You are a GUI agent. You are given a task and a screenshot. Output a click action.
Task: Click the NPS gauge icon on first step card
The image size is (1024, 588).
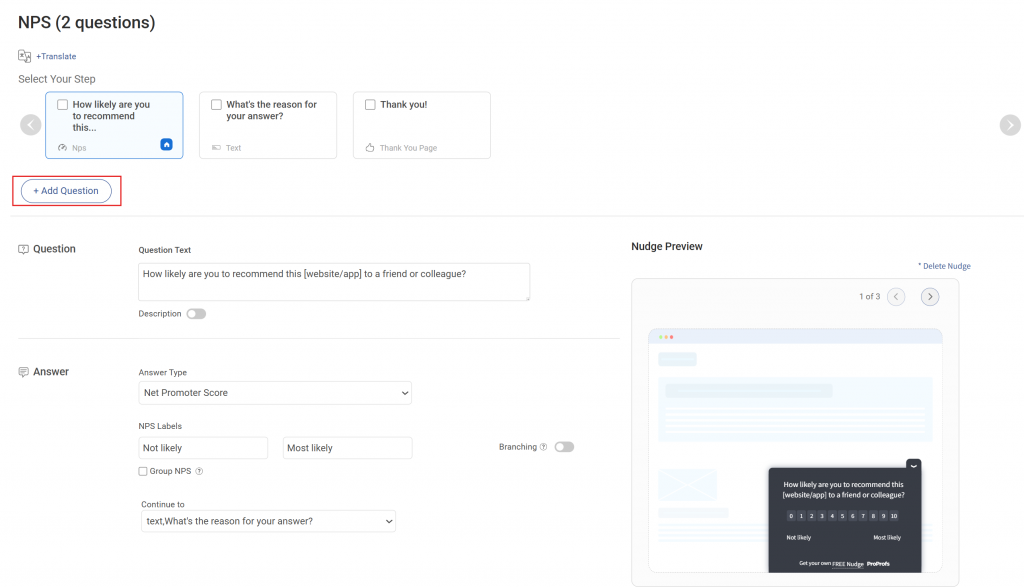pyautogui.click(x=61, y=147)
